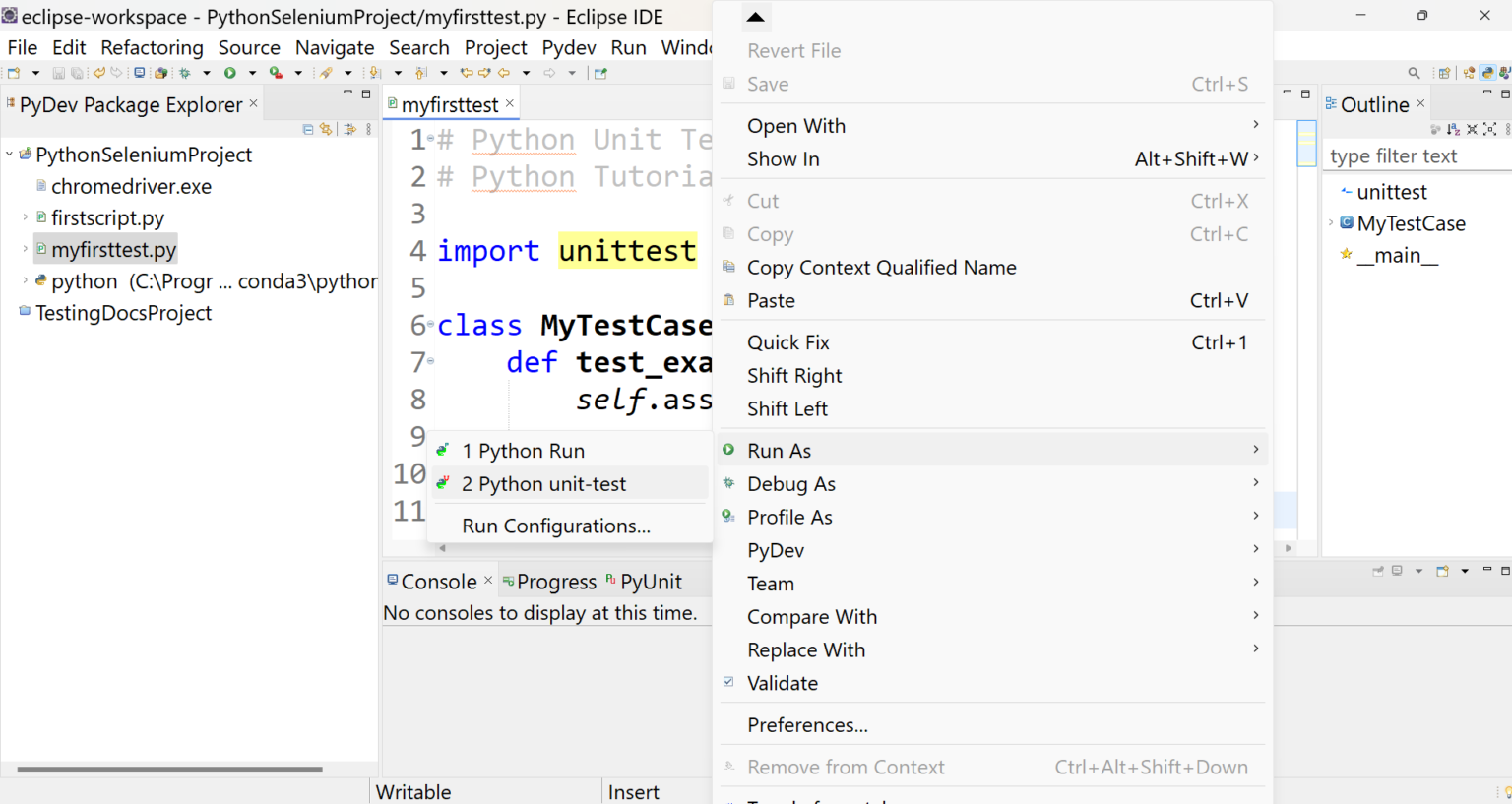
Task: Open the Debug As submenu
Action: pos(992,483)
